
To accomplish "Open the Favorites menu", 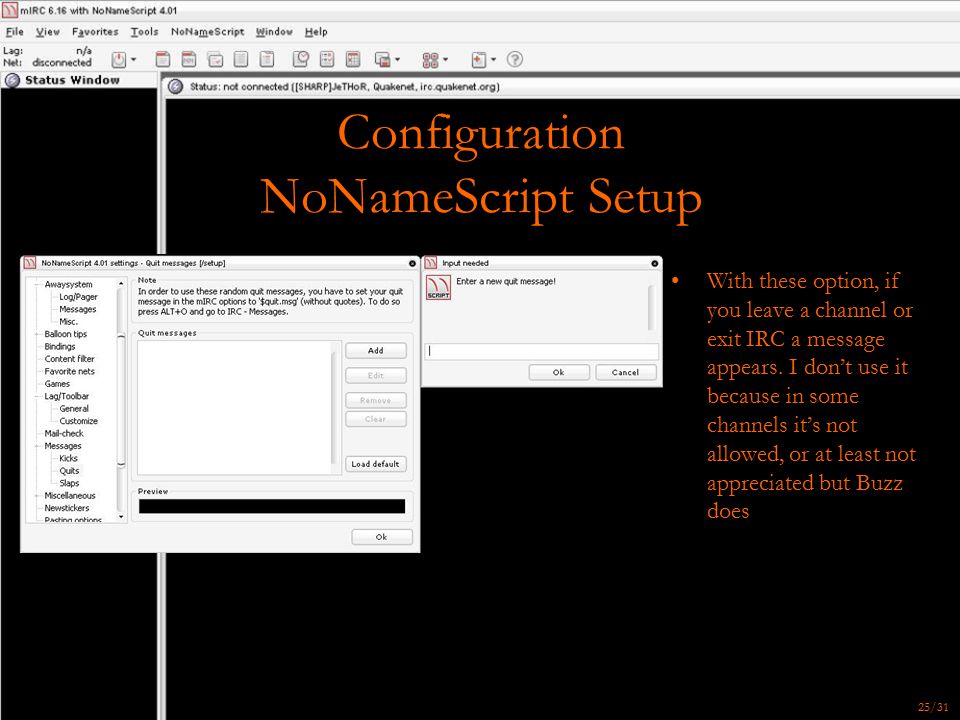I will (x=95, y=32).
